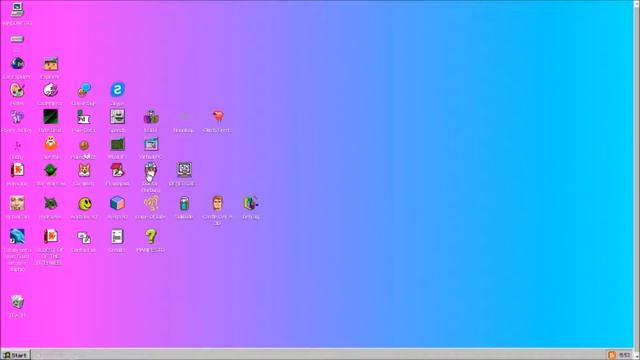Open the pixel face icon beside Cat Explorer
This screenshot has height=360, width=640.
[51, 64]
